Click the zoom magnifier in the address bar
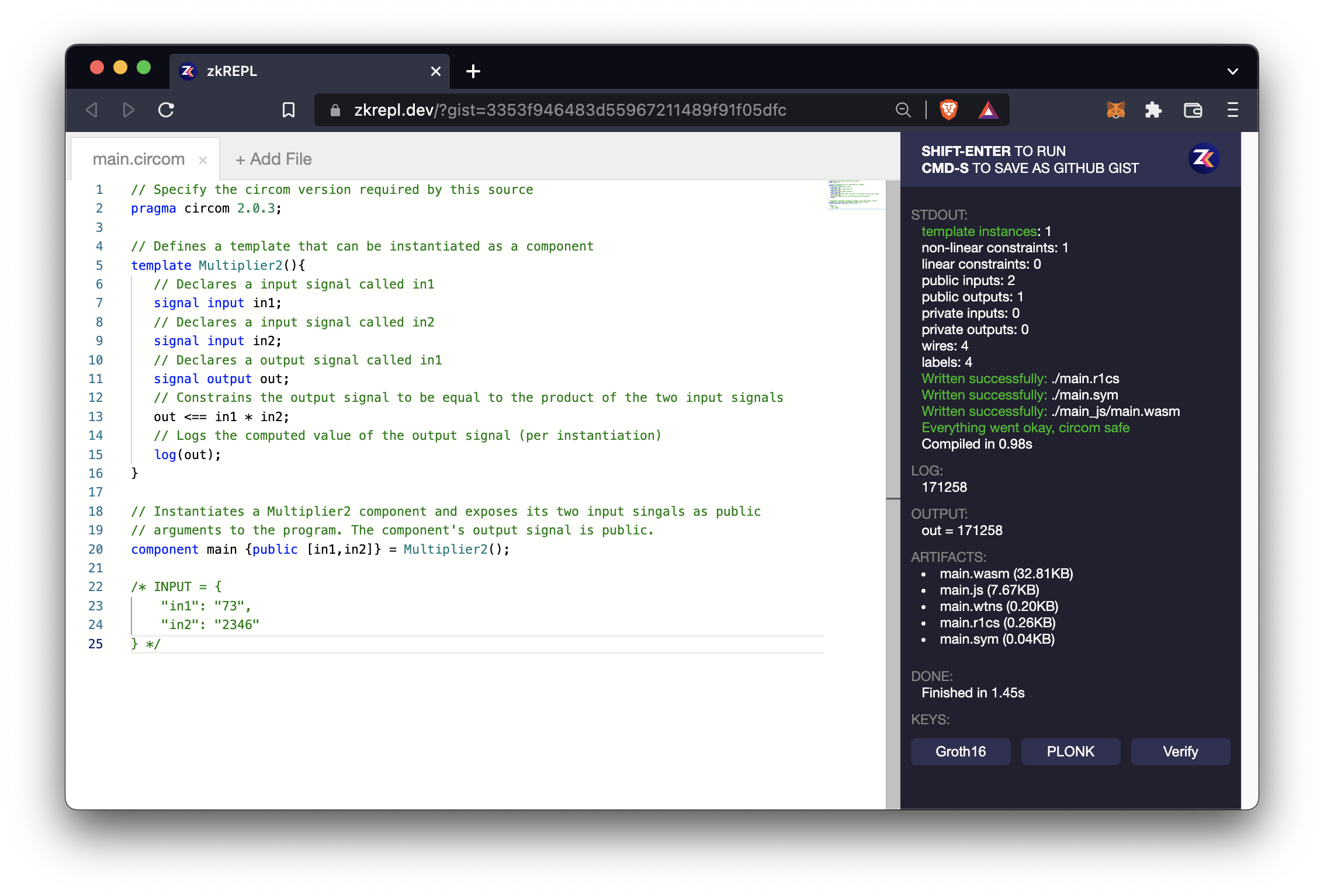1324x896 pixels. pyautogui.click(x=903, y=110)
